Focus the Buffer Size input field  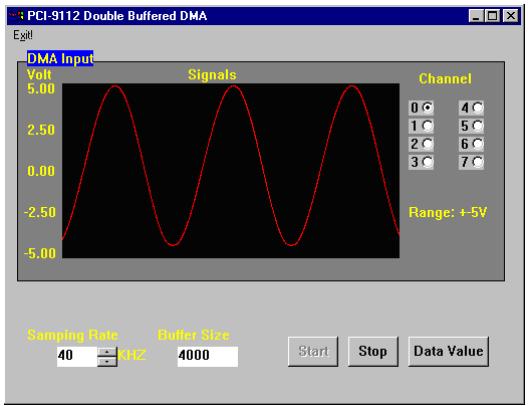tap(208, 357)
